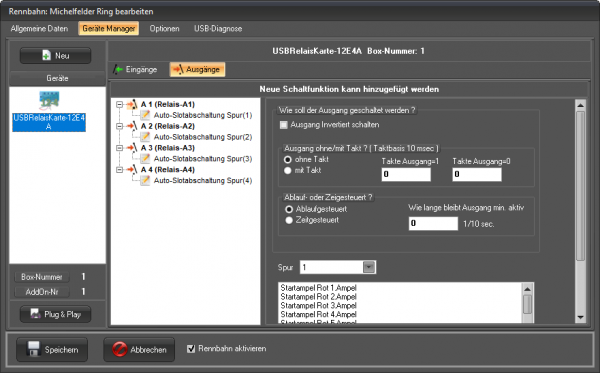Select the A 2 (Relais-A2) tree label
The width and height of the screenshot is (600, 373).
[x=168, y=126]
